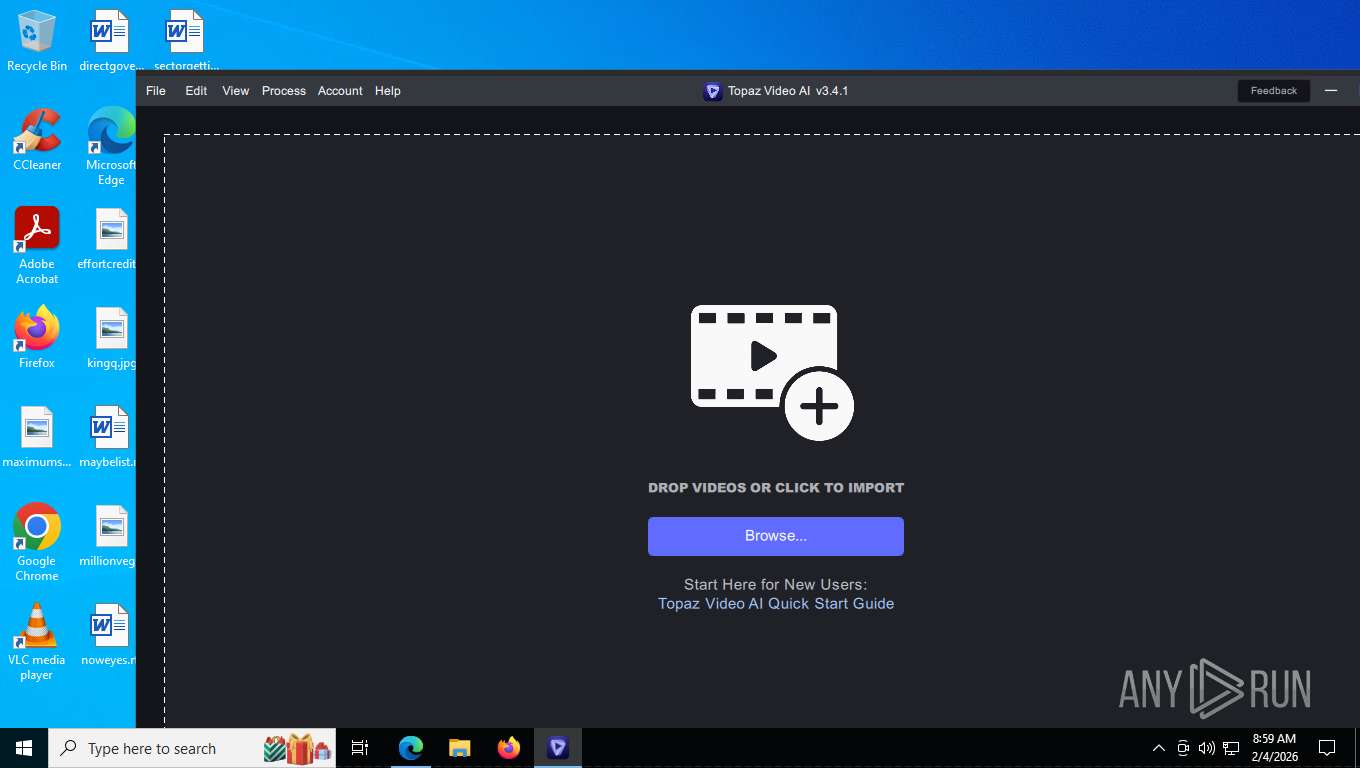Open File Explorer from the taskbar
The width and height of the screenshot is (1360, 768).
(460, 748)
